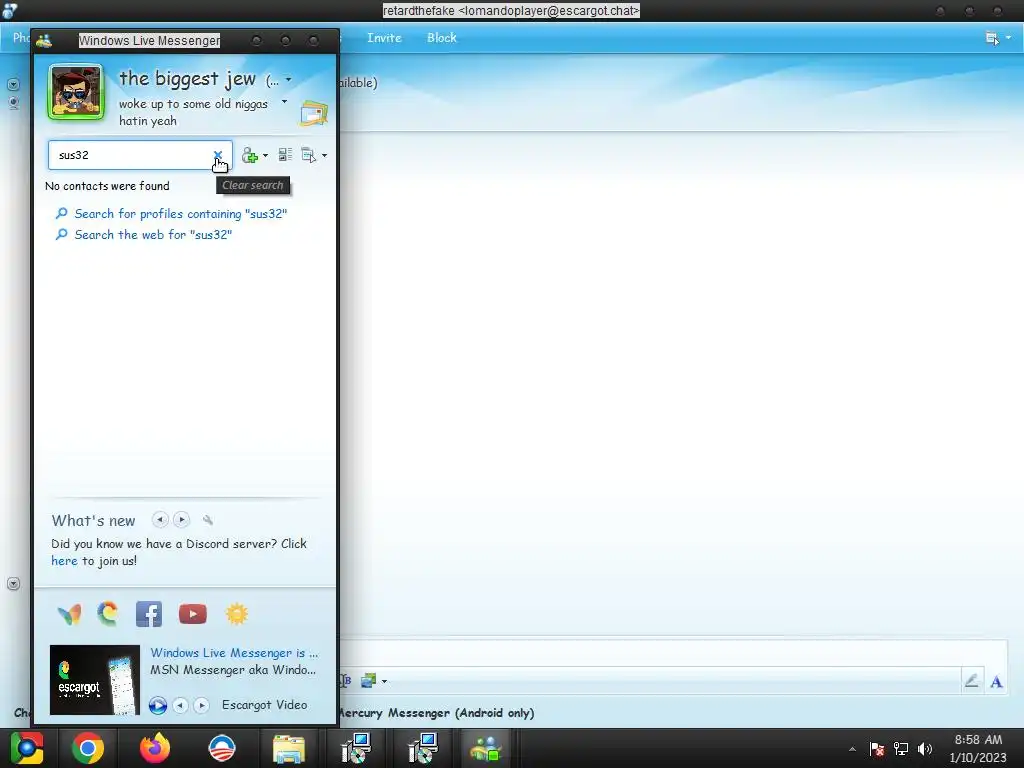Go to next Escargot video
This screenshot has width=1024, height=768.
202,705
